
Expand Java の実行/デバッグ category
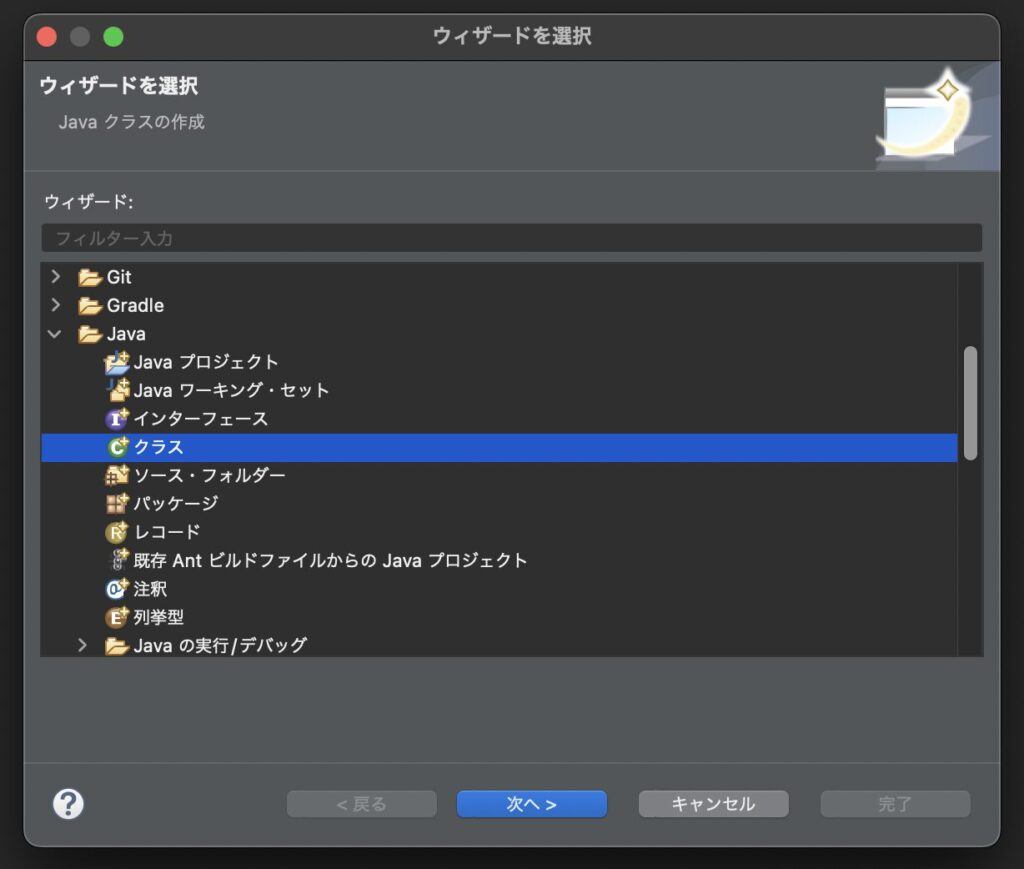(x=83, y=645)
